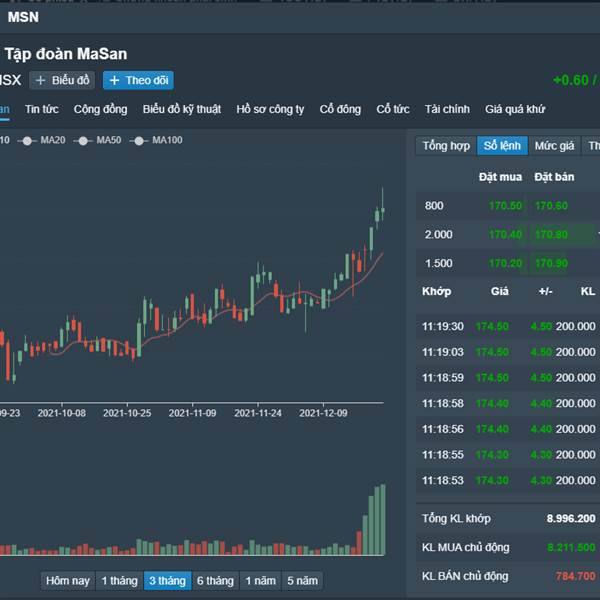Switch to the Tổng hợp panel tab
600x600 pixels.
(x=446, y=146)
